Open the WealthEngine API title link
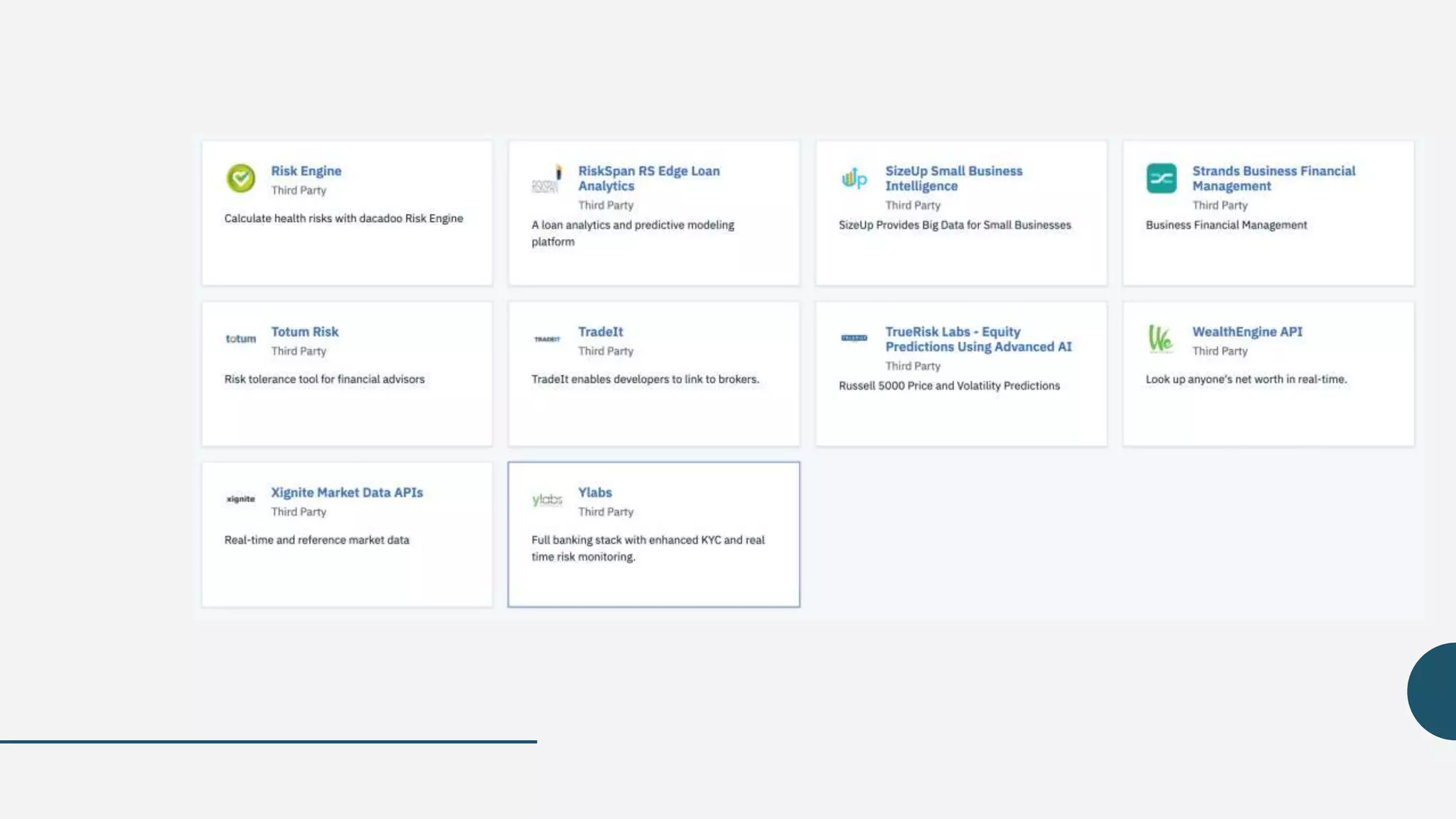Viewport: 1456px width, 819px height. click(1247, 332)
